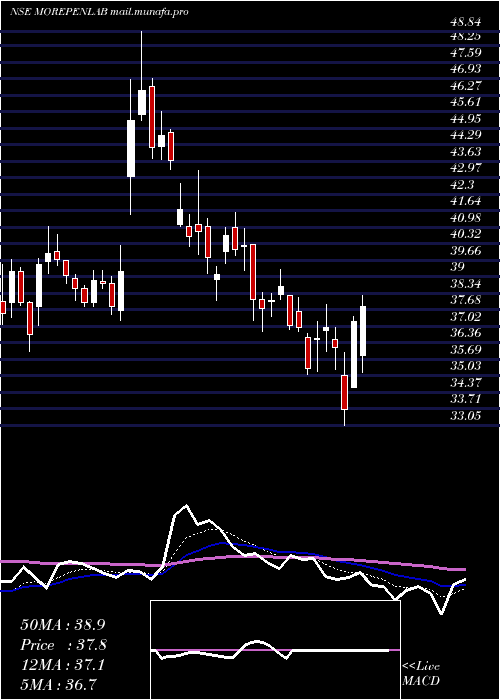The width and height of the screenshot is (500, 700).
Task: Click the MACD histogram panel
Action: click(x=275, y=650)
